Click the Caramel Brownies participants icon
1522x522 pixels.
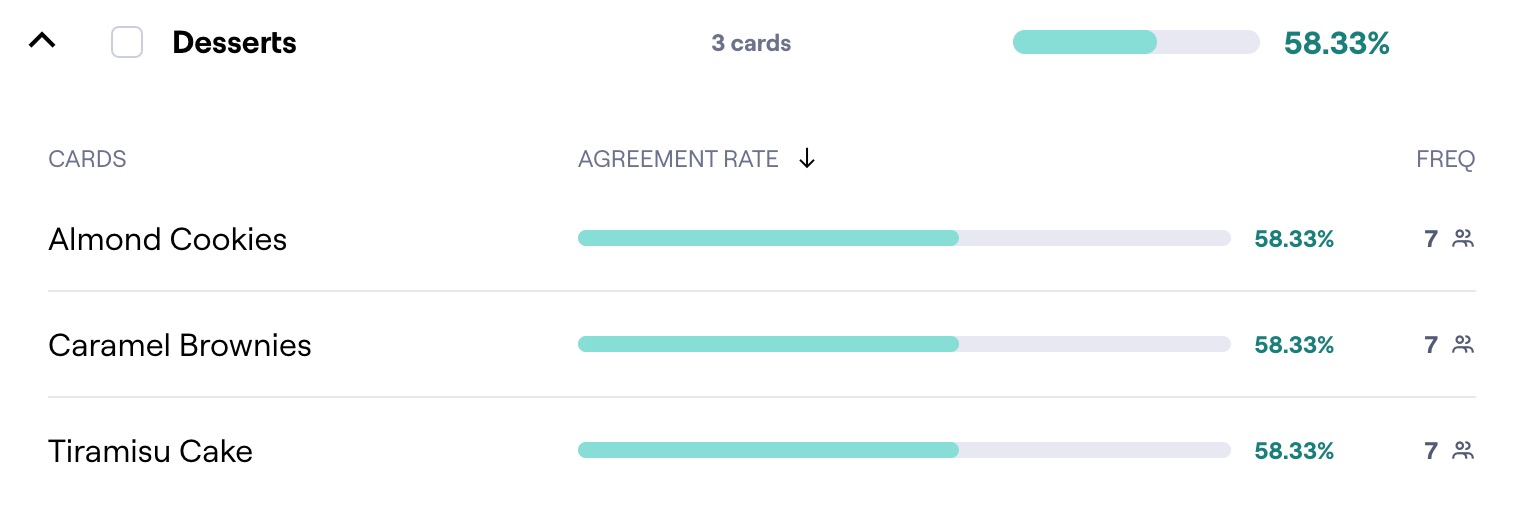[x=1463, y=344]
